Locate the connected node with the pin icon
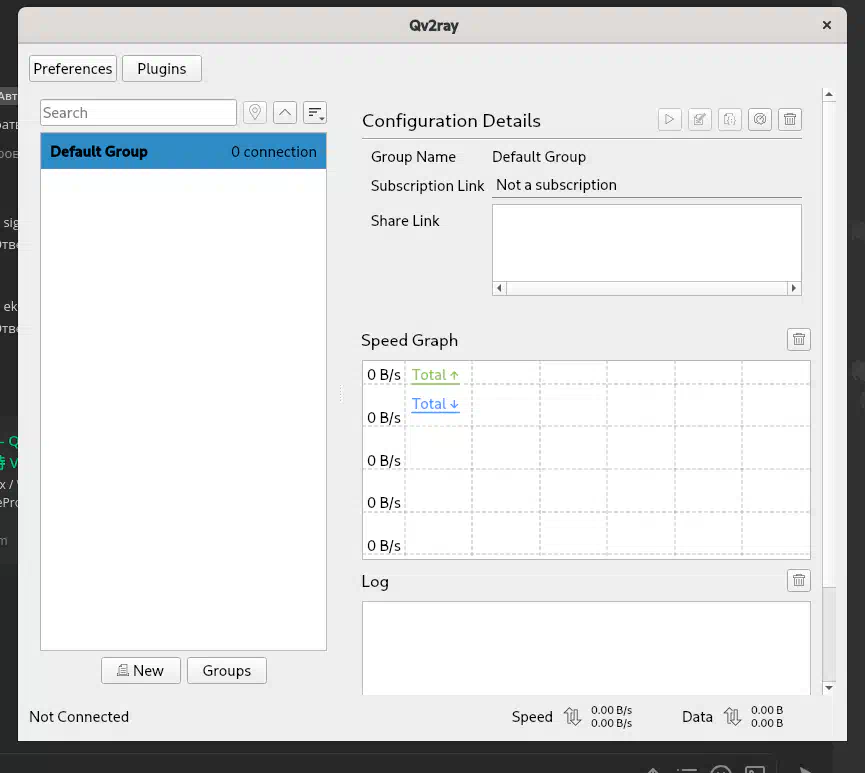Viewport: 865px width, 773px height. point(255,113)
